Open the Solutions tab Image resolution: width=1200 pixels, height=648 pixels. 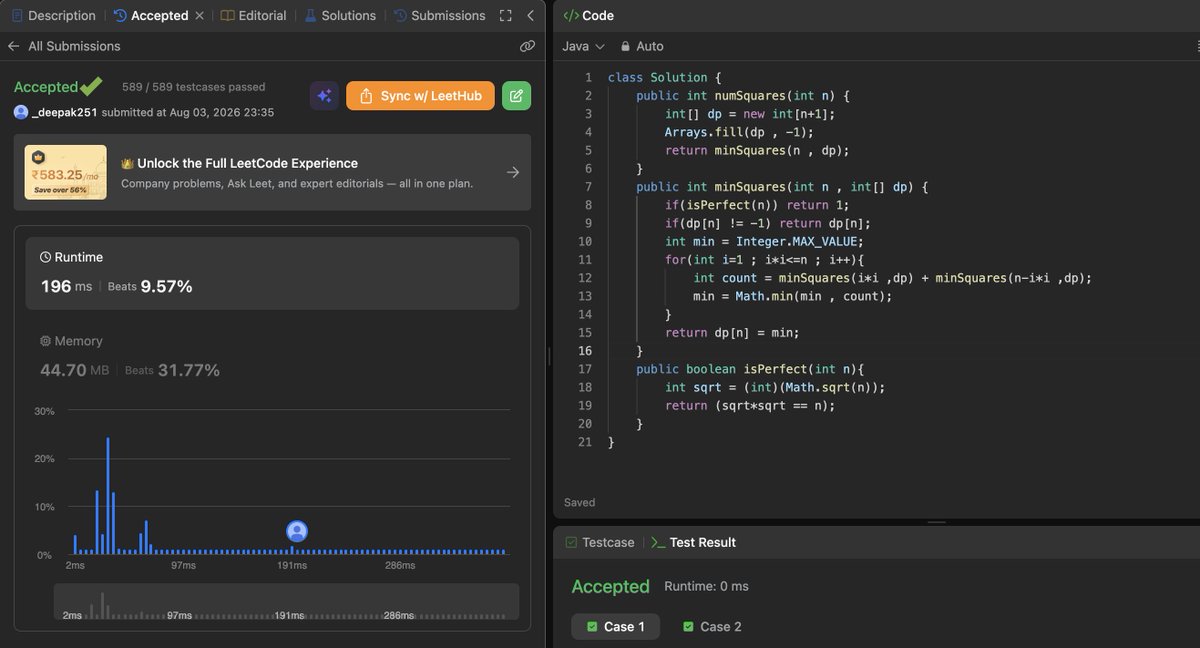(x=340, y=16)
